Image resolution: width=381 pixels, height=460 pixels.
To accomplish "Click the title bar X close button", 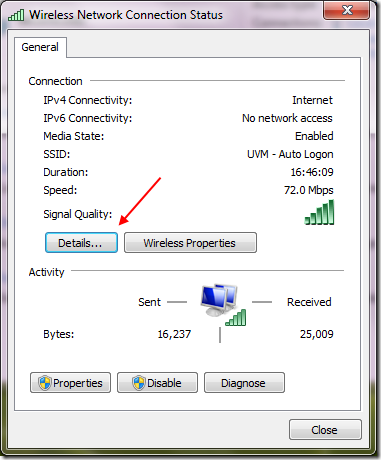I will (x=347, y=10).
